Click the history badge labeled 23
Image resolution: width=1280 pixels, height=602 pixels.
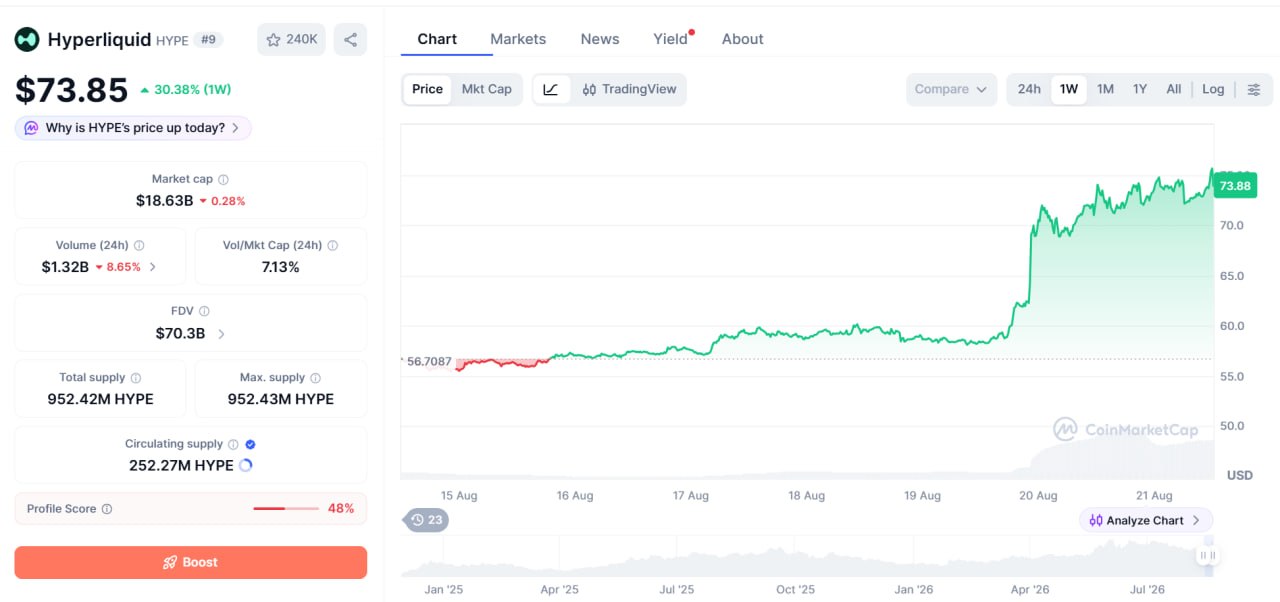[427, 520]
